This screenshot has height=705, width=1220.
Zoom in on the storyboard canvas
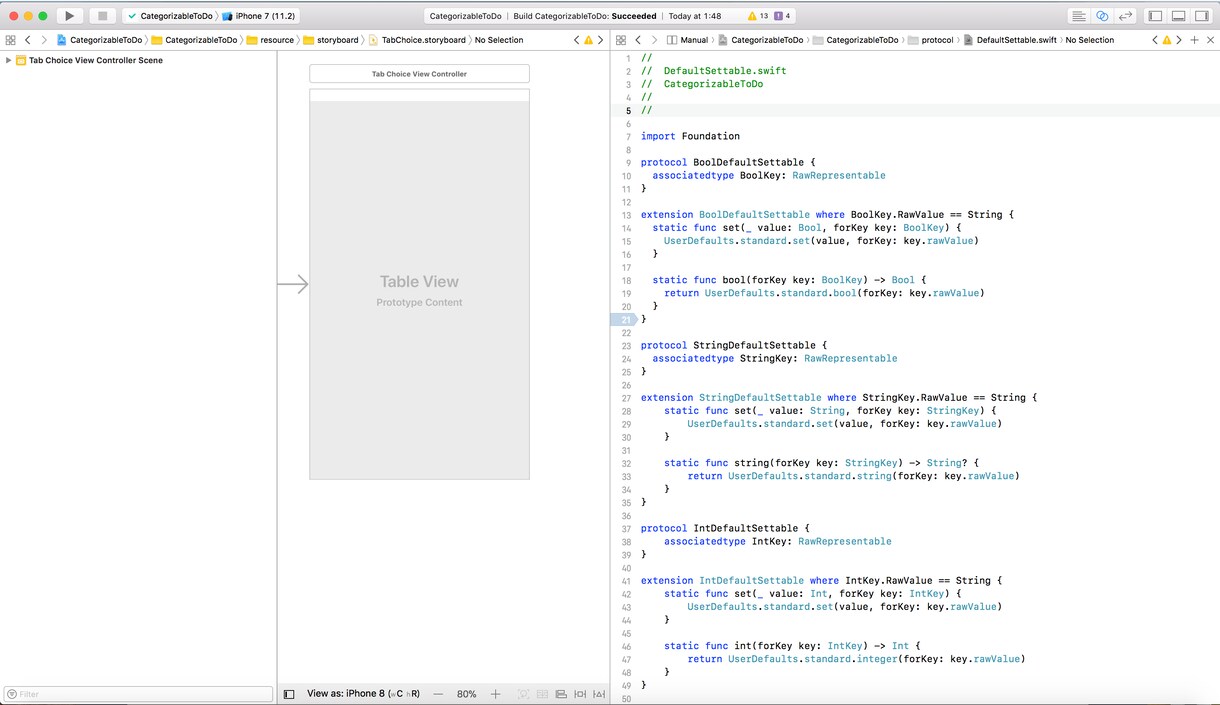click(495, 694)
